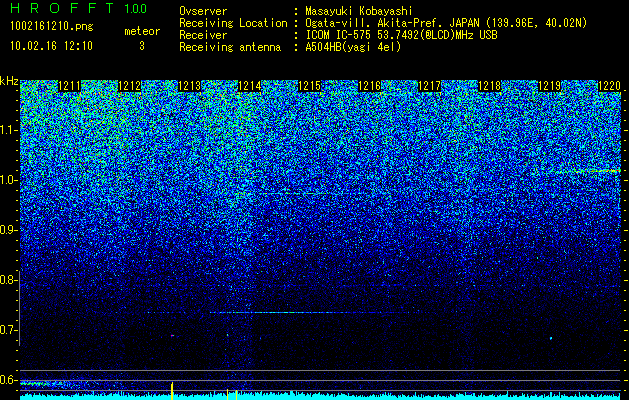Click the magenta dot near 0.7 kHz at 1213
The image size is (629, 400).
point(172,335)
